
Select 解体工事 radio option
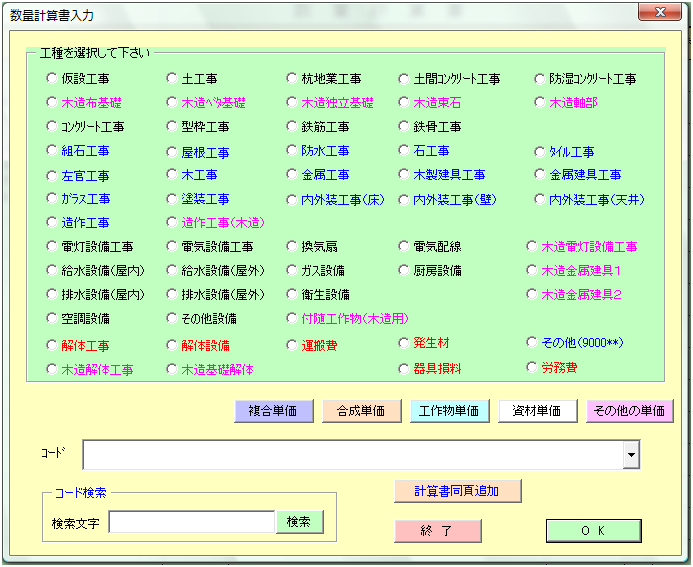pyautogui.click(x=52, y=345)
